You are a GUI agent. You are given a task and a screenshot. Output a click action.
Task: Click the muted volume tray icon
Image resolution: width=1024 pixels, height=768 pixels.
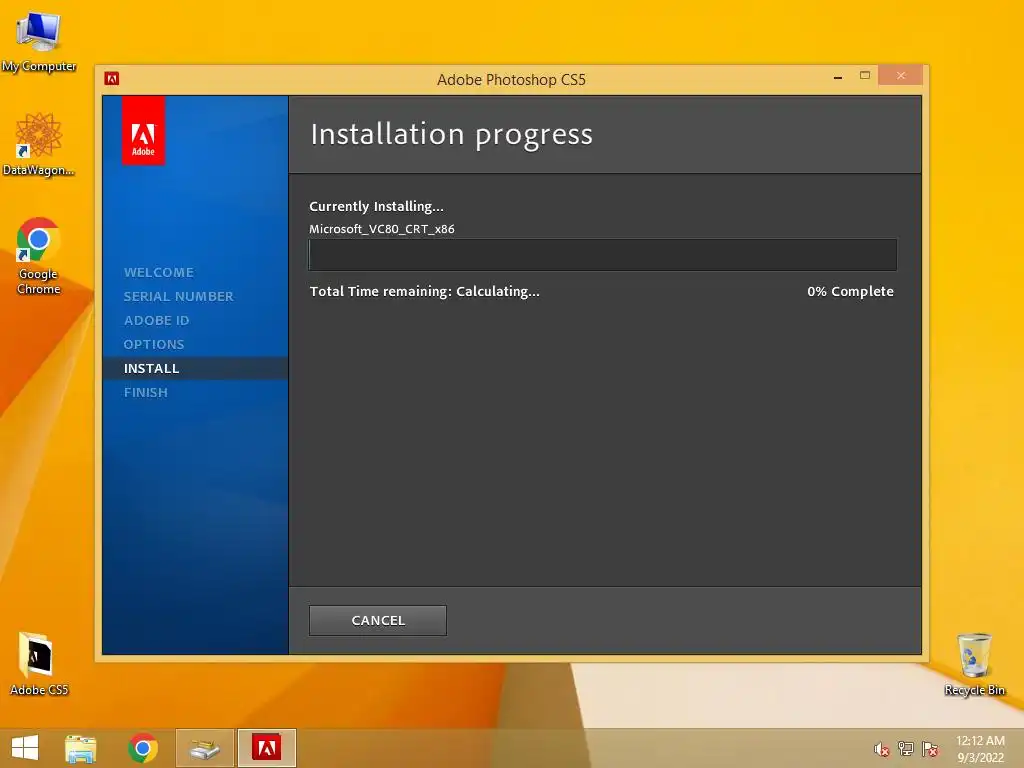tap(881, 749)
